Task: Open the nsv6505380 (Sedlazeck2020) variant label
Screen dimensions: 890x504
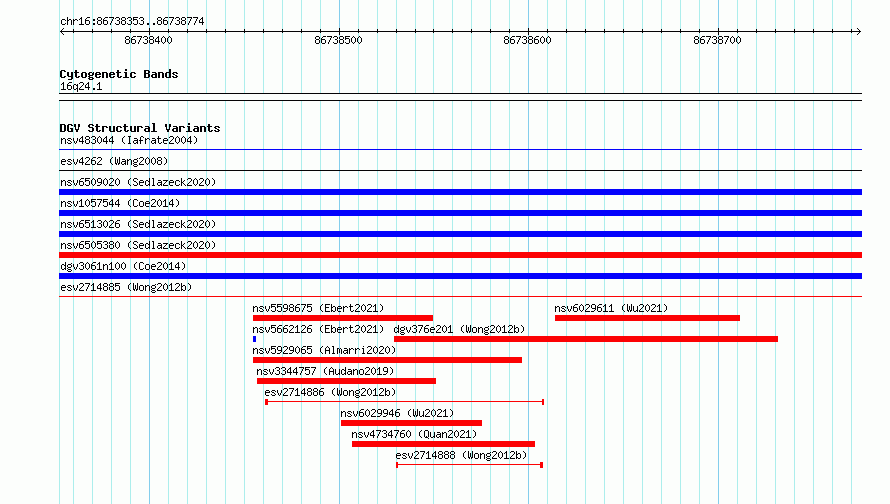Action: (138, 245)
